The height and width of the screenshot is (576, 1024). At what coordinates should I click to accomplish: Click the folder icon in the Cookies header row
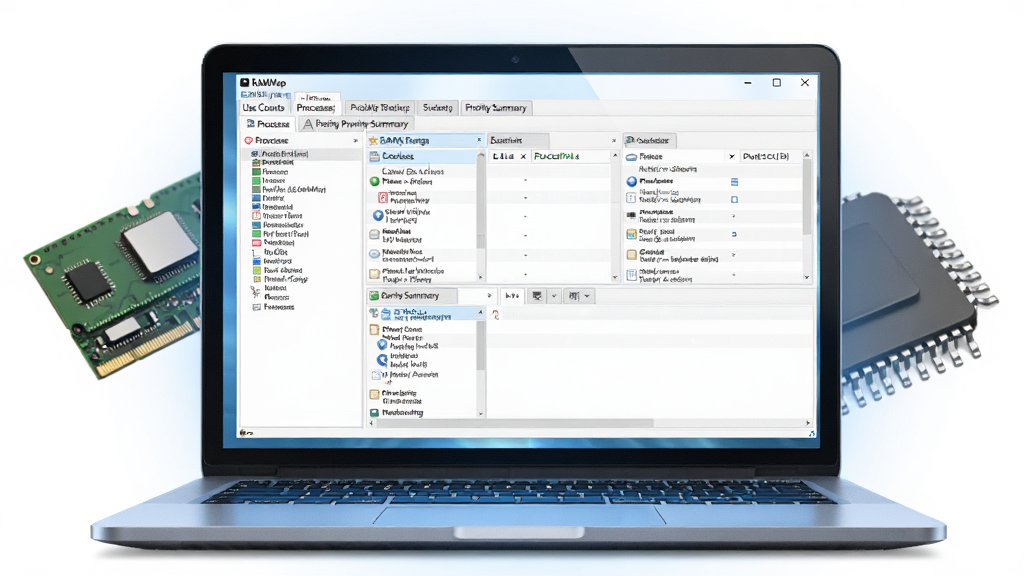pos(375,156)
